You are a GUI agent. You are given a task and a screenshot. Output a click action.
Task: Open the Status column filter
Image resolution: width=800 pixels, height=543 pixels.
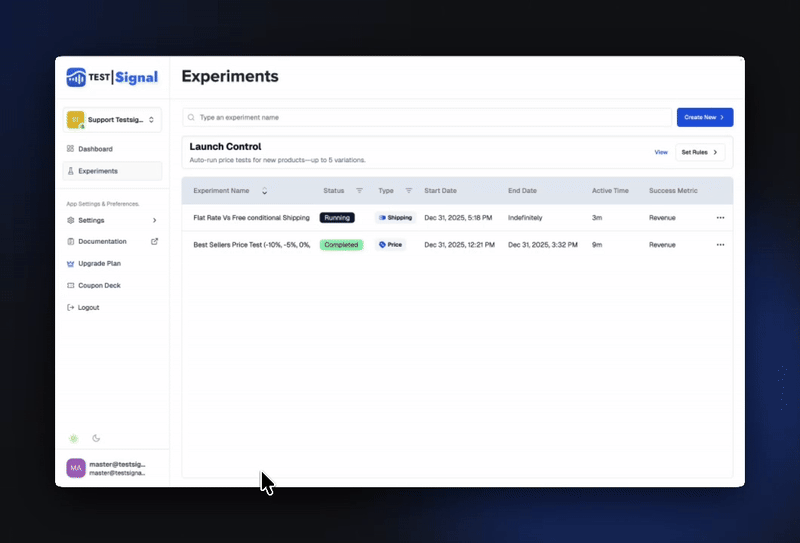[359, 191]
